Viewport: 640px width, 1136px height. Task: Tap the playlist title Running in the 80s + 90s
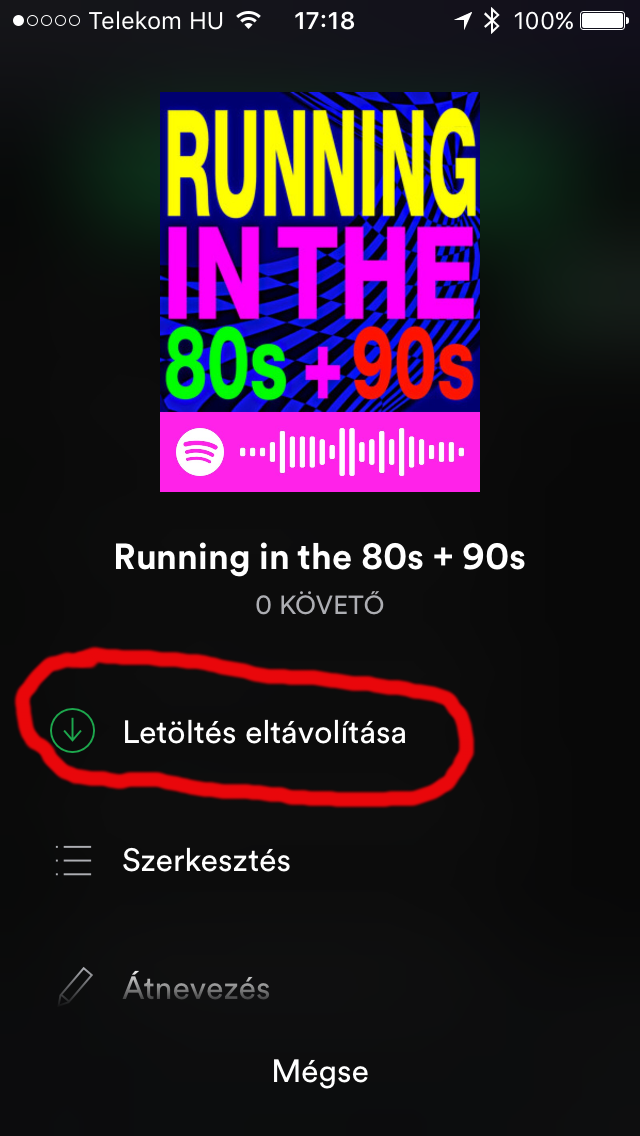tap(320, 557)
